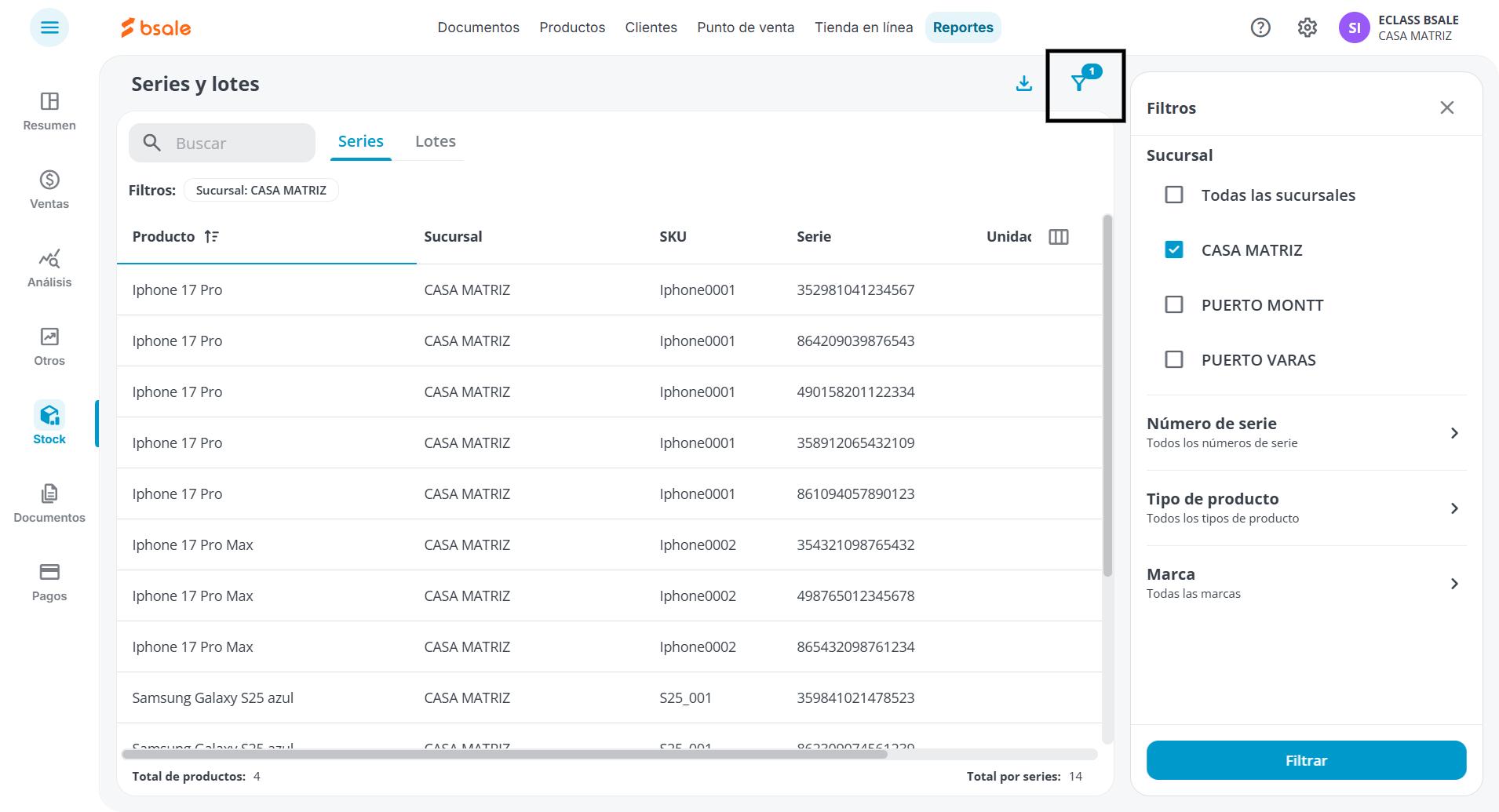Toggle the filter funnel icon
1499x812 pixels.
tap(1080, 82)
